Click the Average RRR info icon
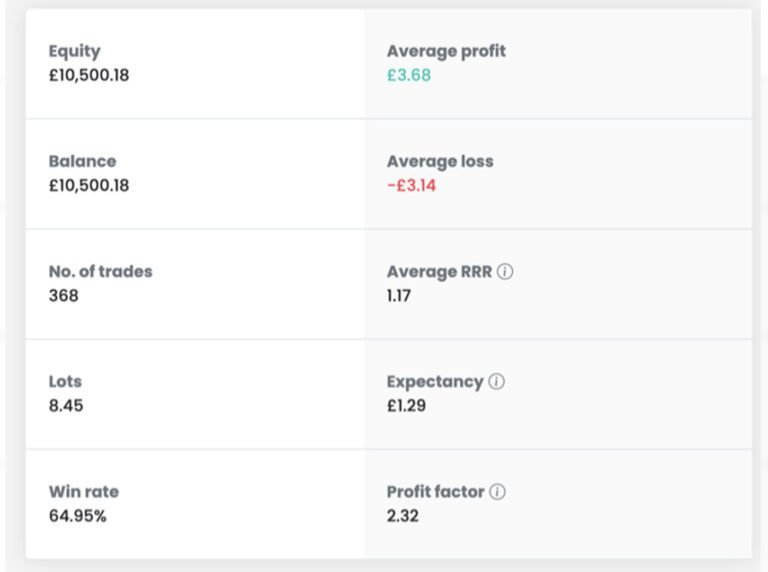Viewport: 768px width, 572px height. (x=505, y=272)
